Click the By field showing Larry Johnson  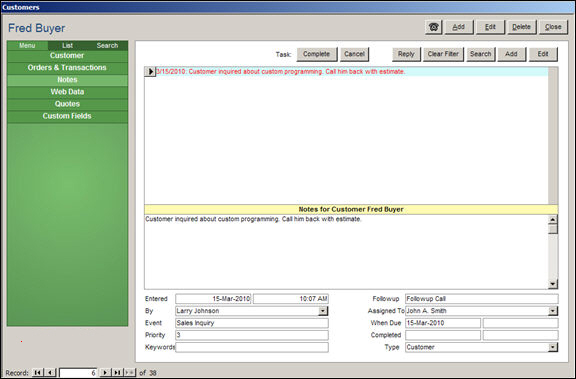click(x=247, y=311)
